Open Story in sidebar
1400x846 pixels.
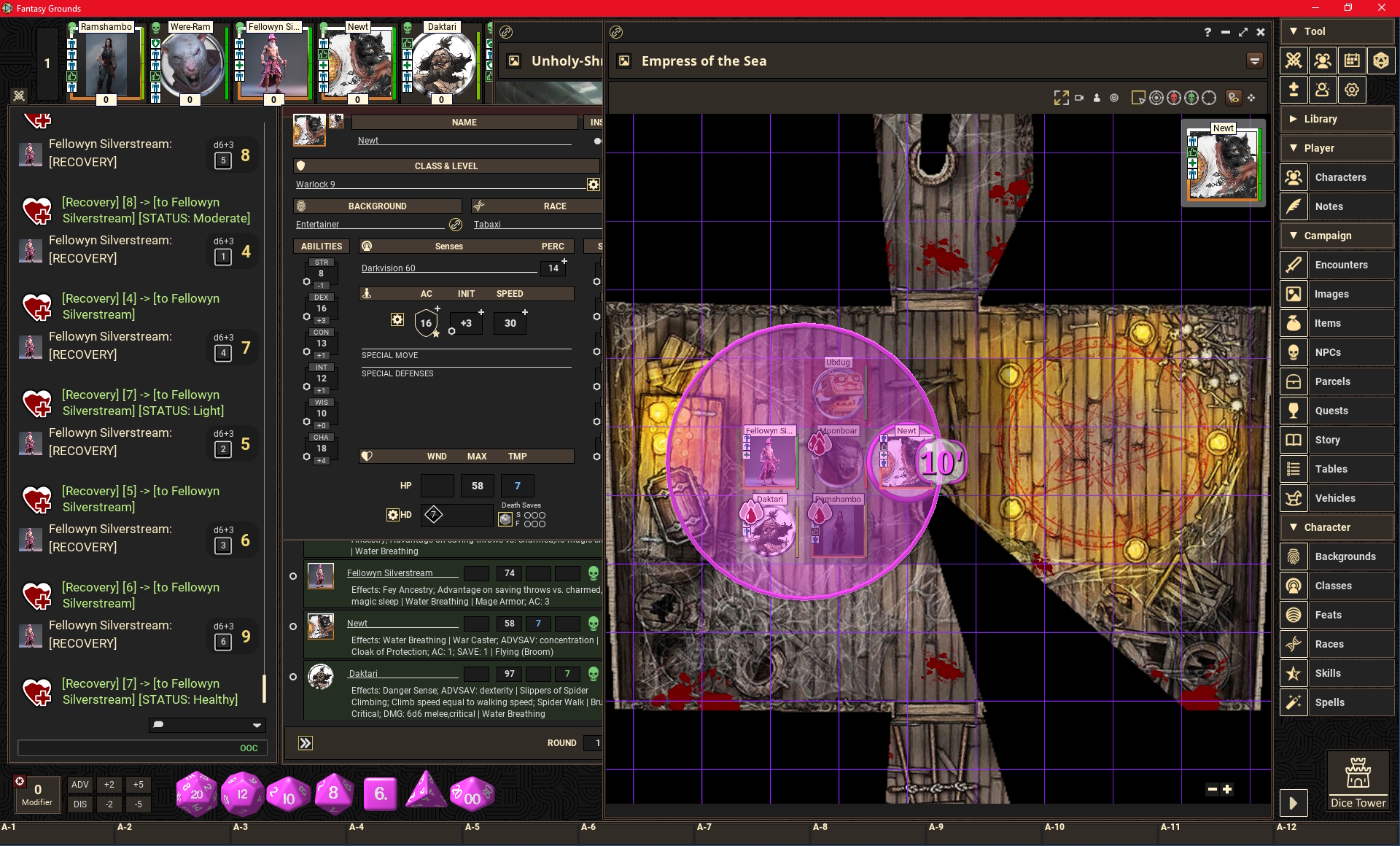1337,440
